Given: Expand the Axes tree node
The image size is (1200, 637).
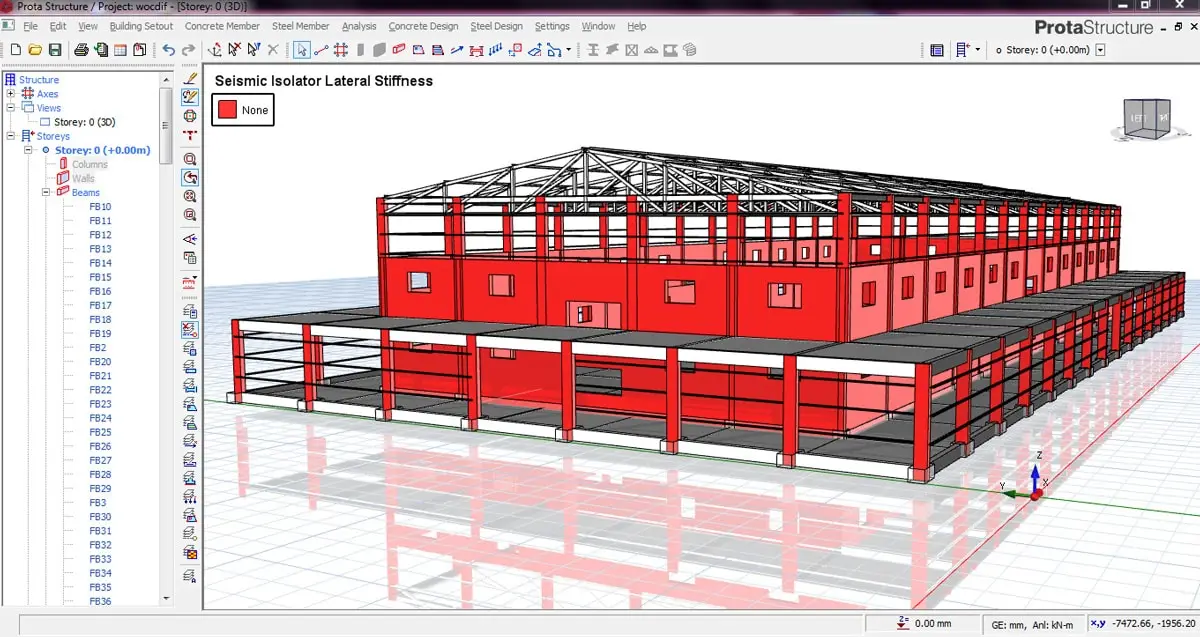Looking at the screenshot, I should (11, 94).
